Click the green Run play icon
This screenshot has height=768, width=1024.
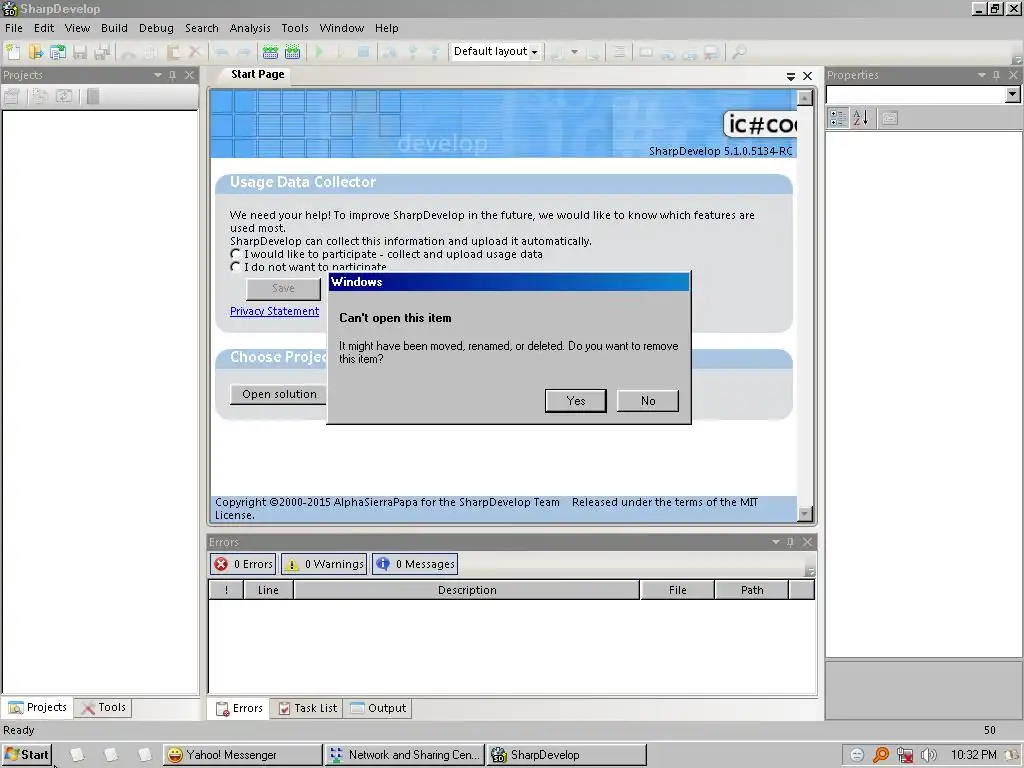coord(319,52)
